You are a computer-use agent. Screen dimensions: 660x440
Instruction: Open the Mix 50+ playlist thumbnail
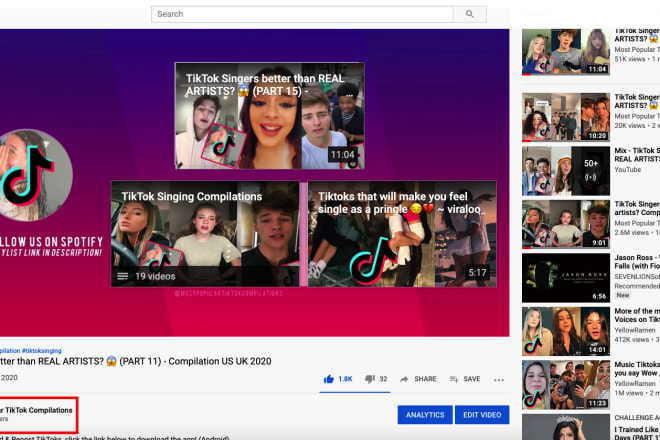click(566, 171)
